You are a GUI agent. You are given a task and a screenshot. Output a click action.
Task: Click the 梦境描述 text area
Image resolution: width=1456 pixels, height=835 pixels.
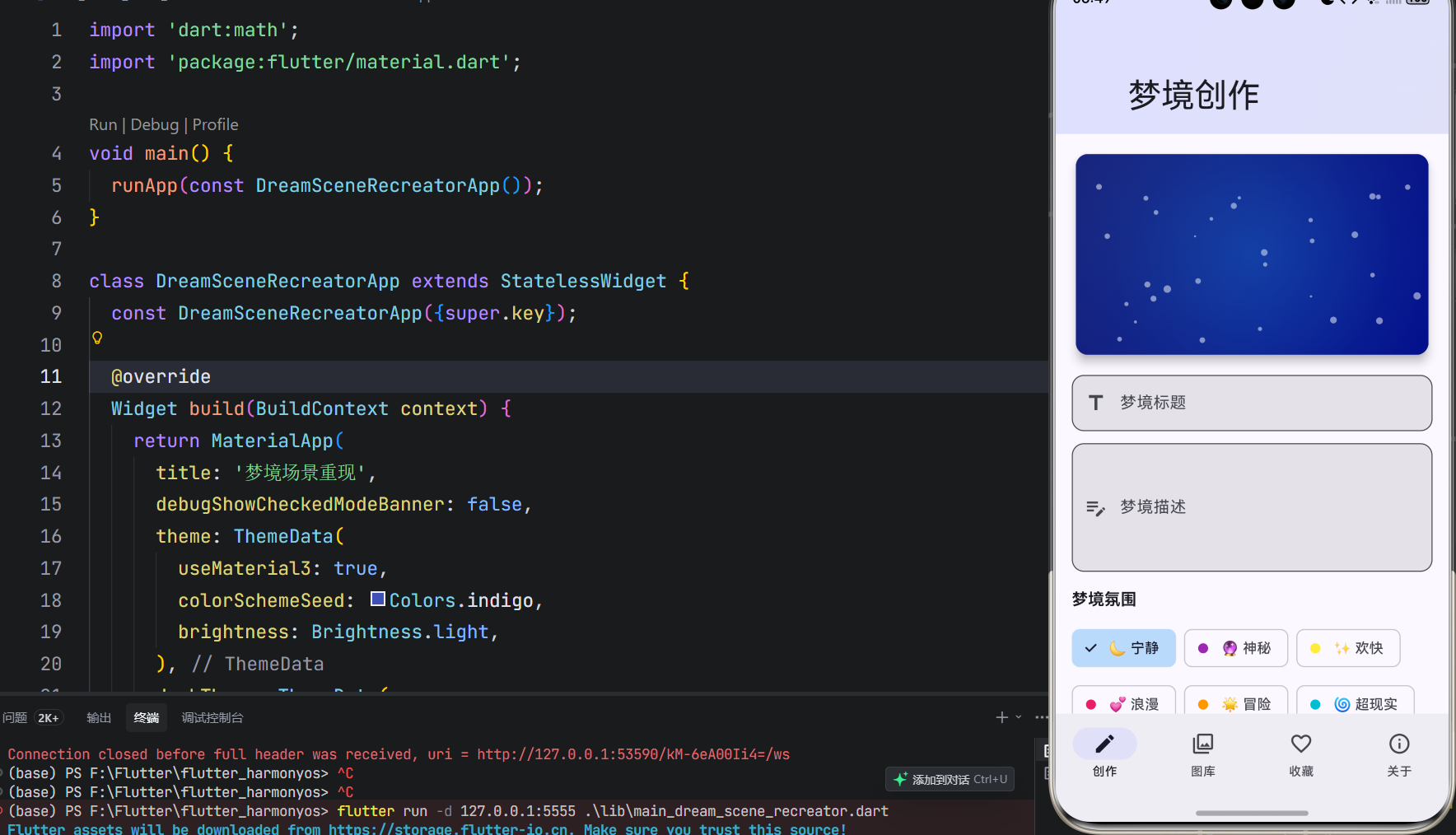1252,507
